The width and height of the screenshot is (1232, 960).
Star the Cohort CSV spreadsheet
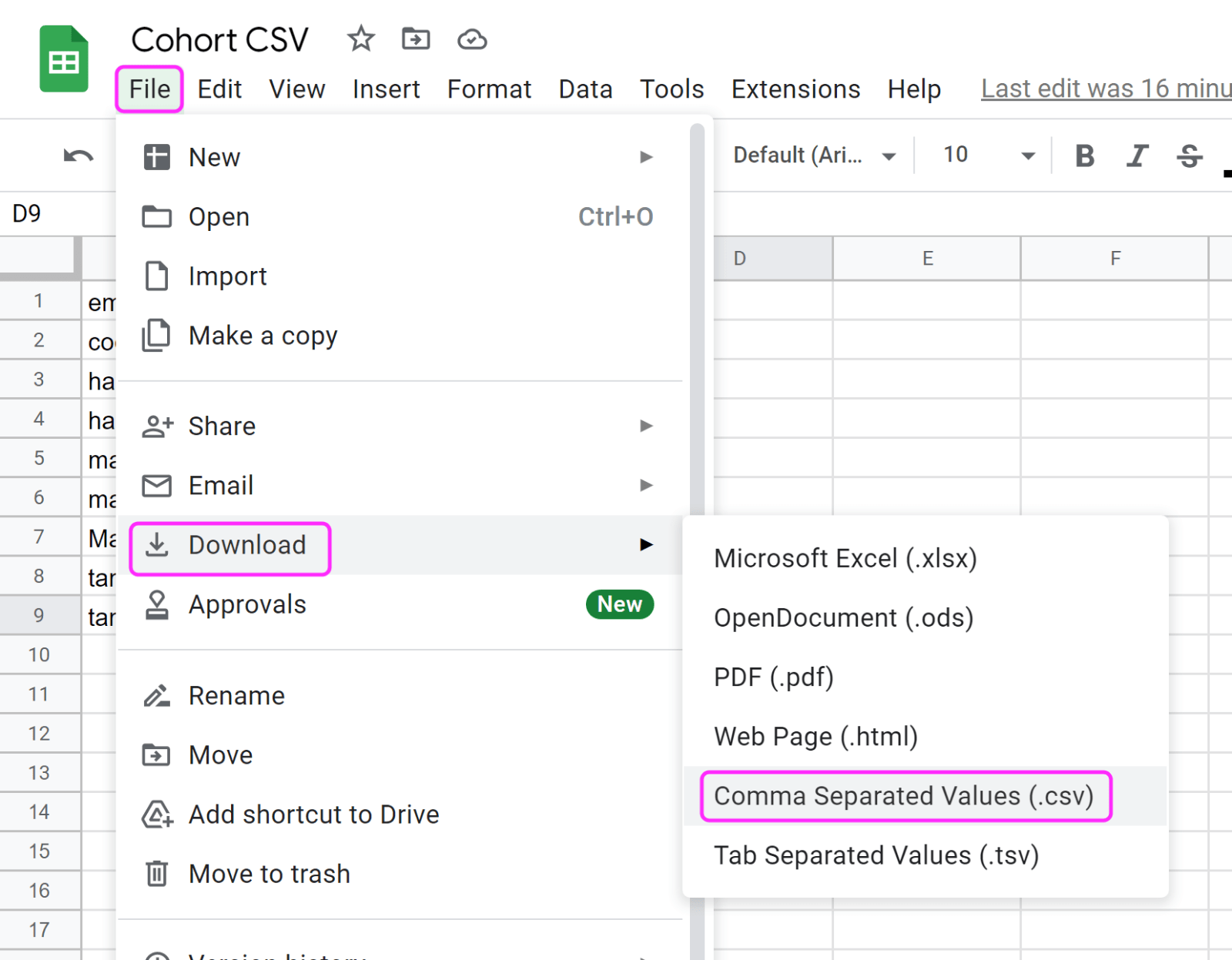360,38
